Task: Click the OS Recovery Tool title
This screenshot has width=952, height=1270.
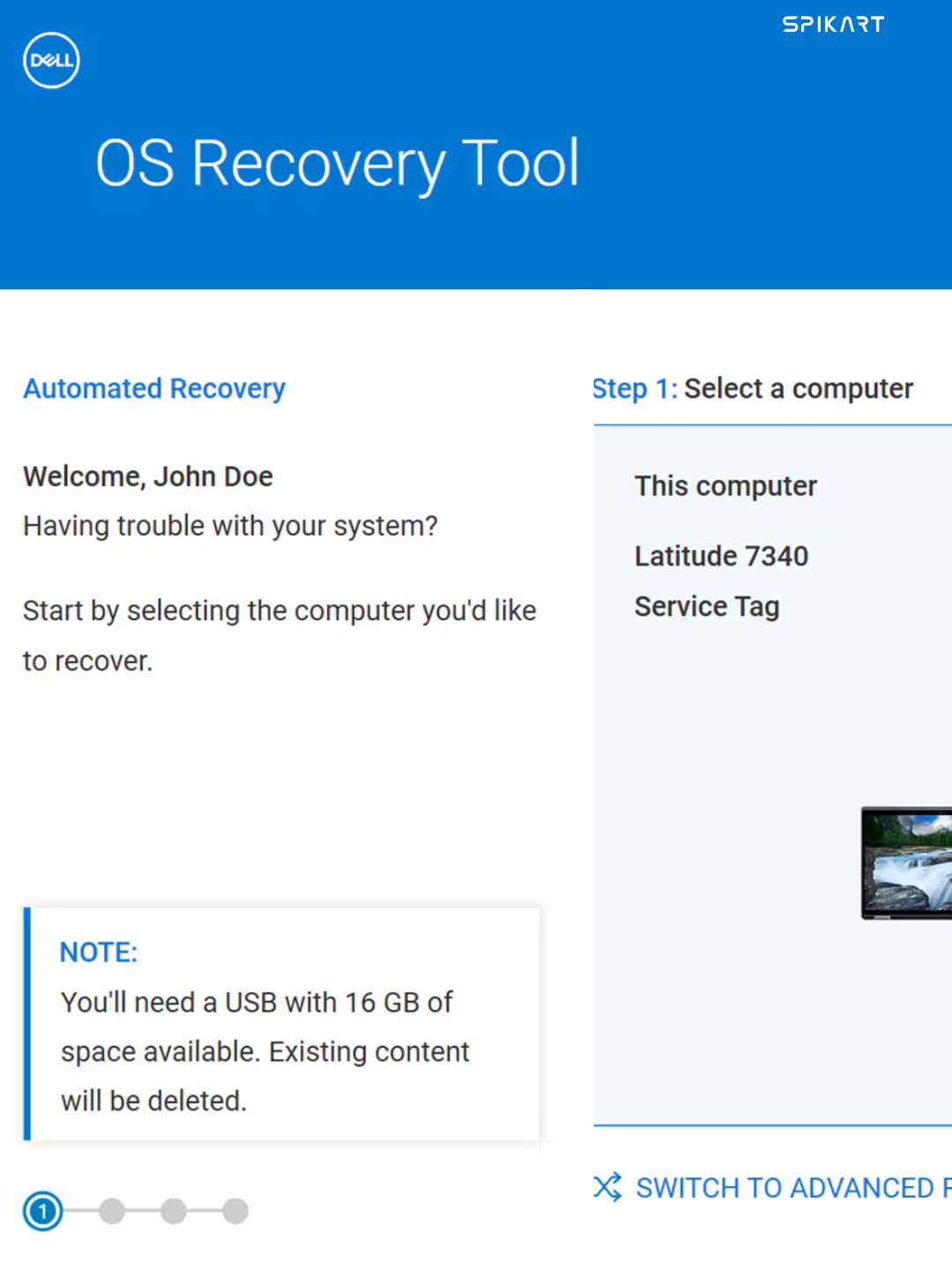Action: (337, 164)
